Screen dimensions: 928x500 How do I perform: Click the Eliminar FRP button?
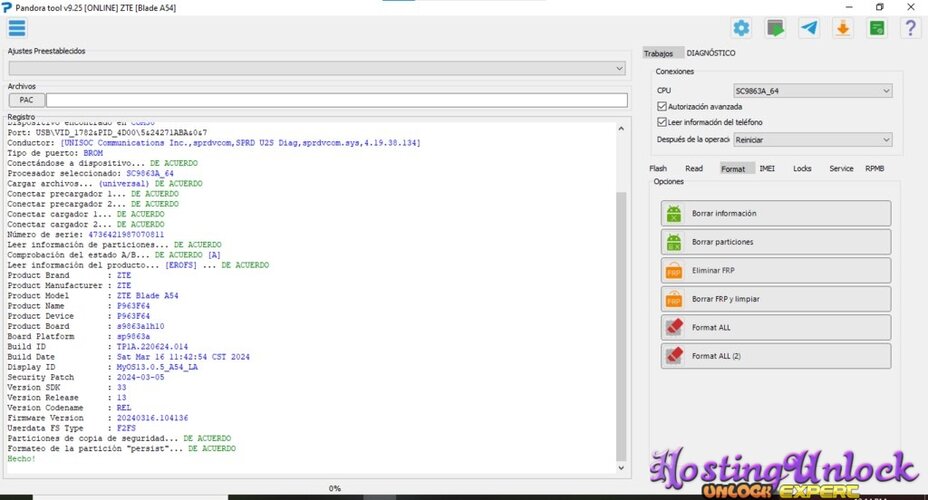pos(775,270)
